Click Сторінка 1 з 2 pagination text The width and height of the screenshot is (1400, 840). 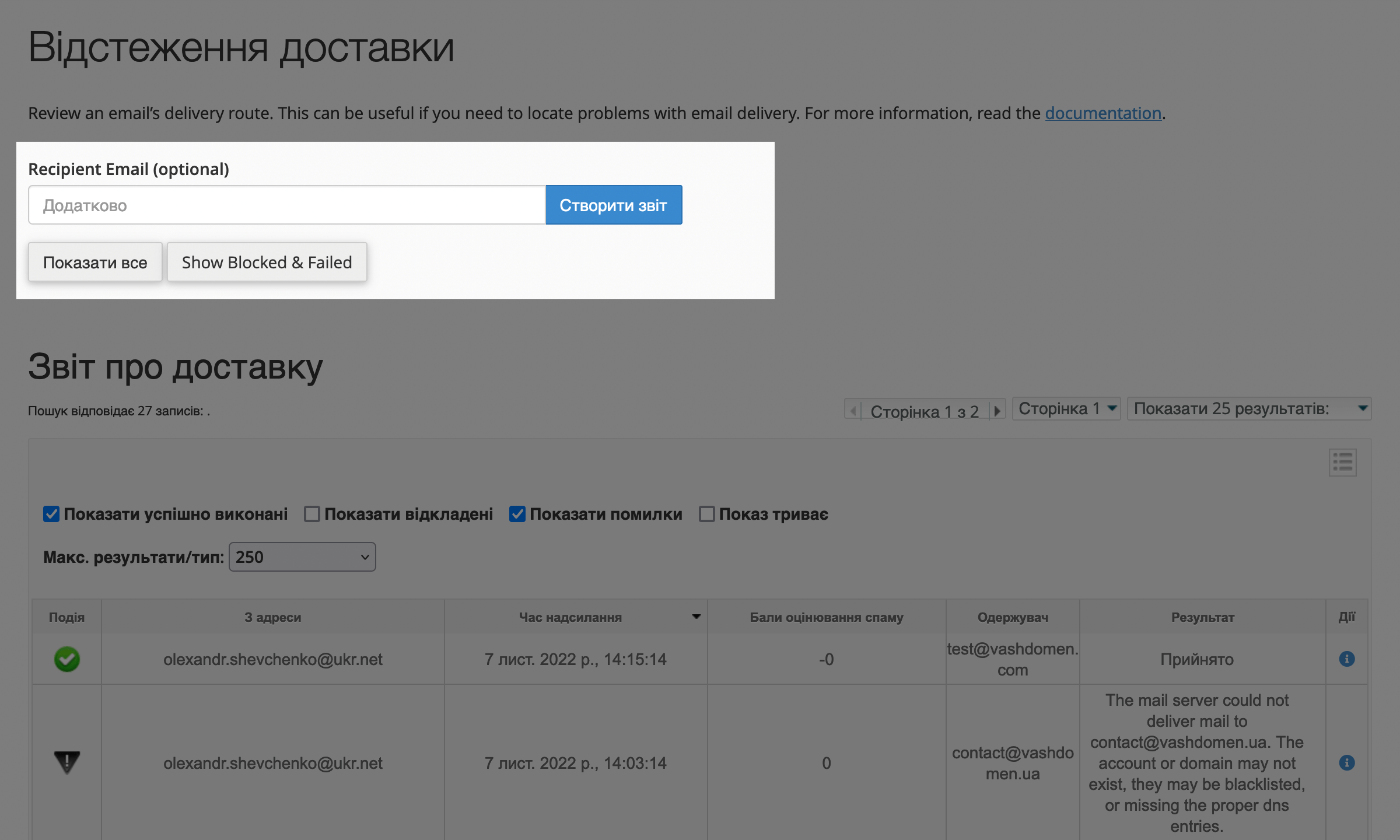tap(925, 411)
